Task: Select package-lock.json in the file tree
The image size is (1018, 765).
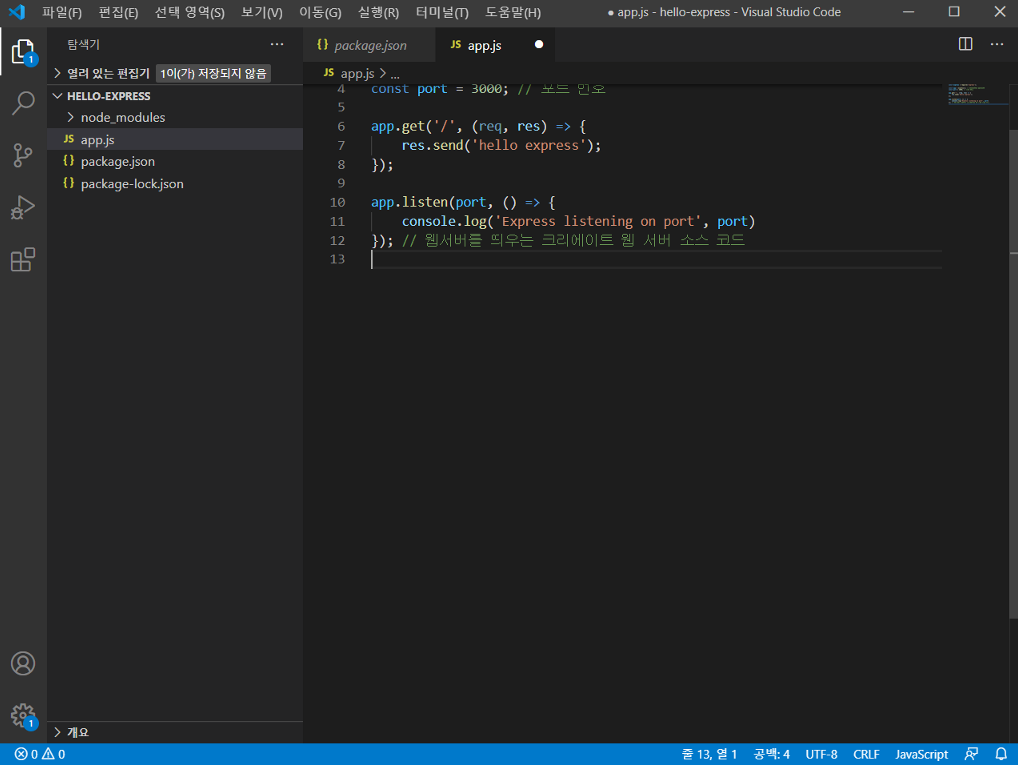Action: (x=175, y=183)
